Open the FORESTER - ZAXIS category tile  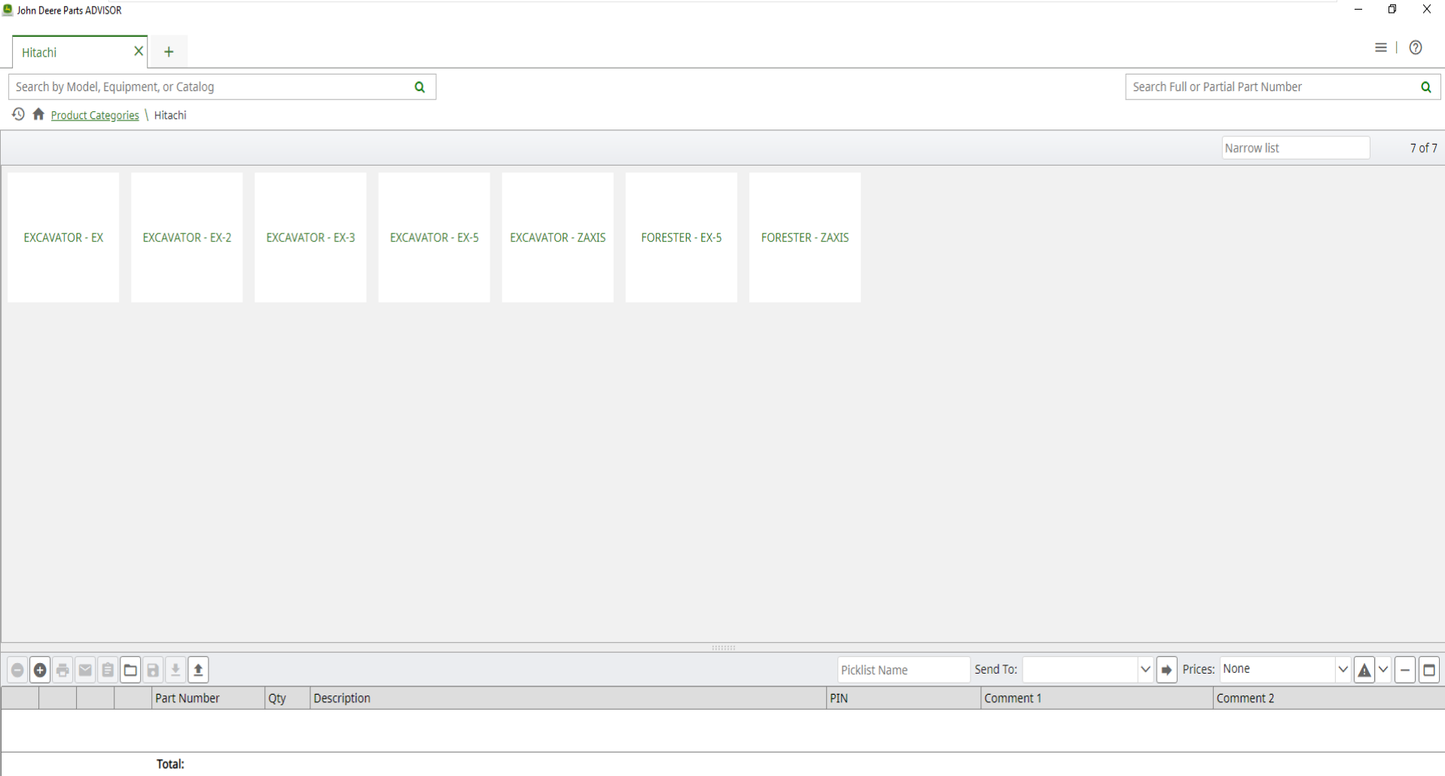(x=805, y=238)
